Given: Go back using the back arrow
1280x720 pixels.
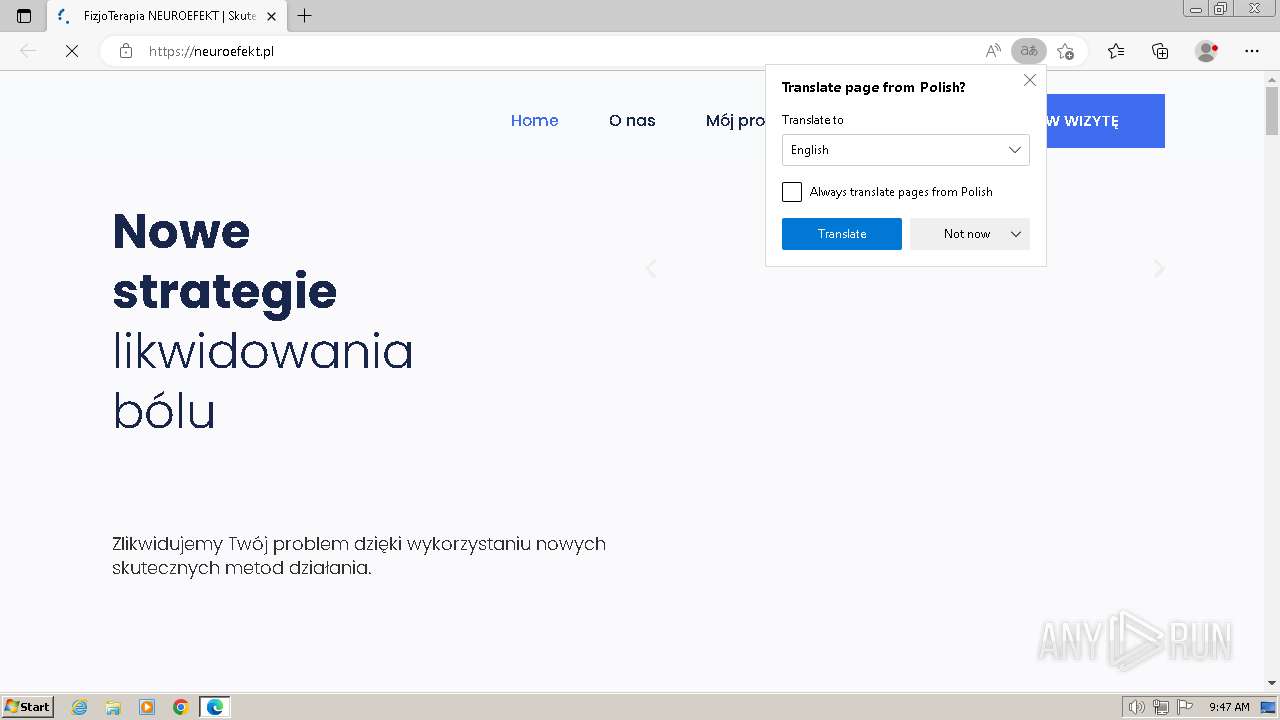Looking at the screenshot, I should coord(28,51).
